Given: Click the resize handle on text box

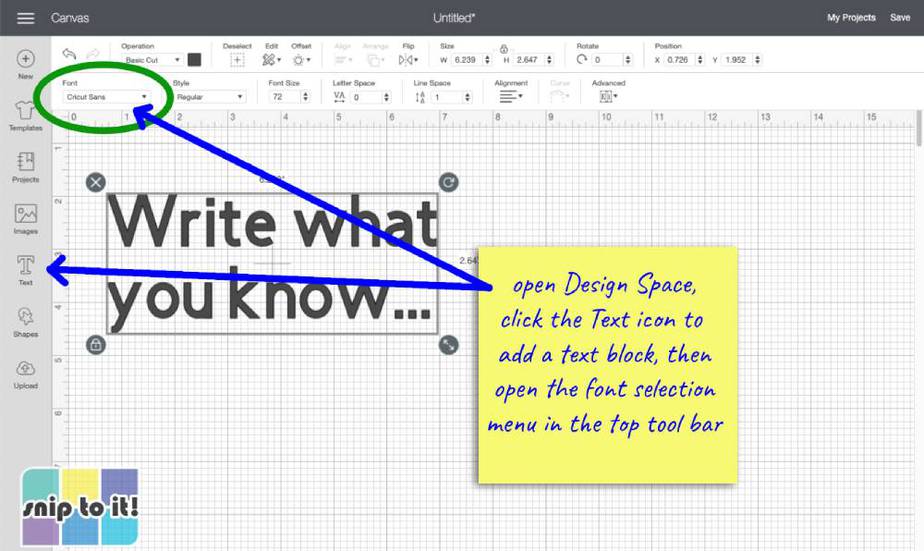Looking at the screenshot, I should point(448,345).
